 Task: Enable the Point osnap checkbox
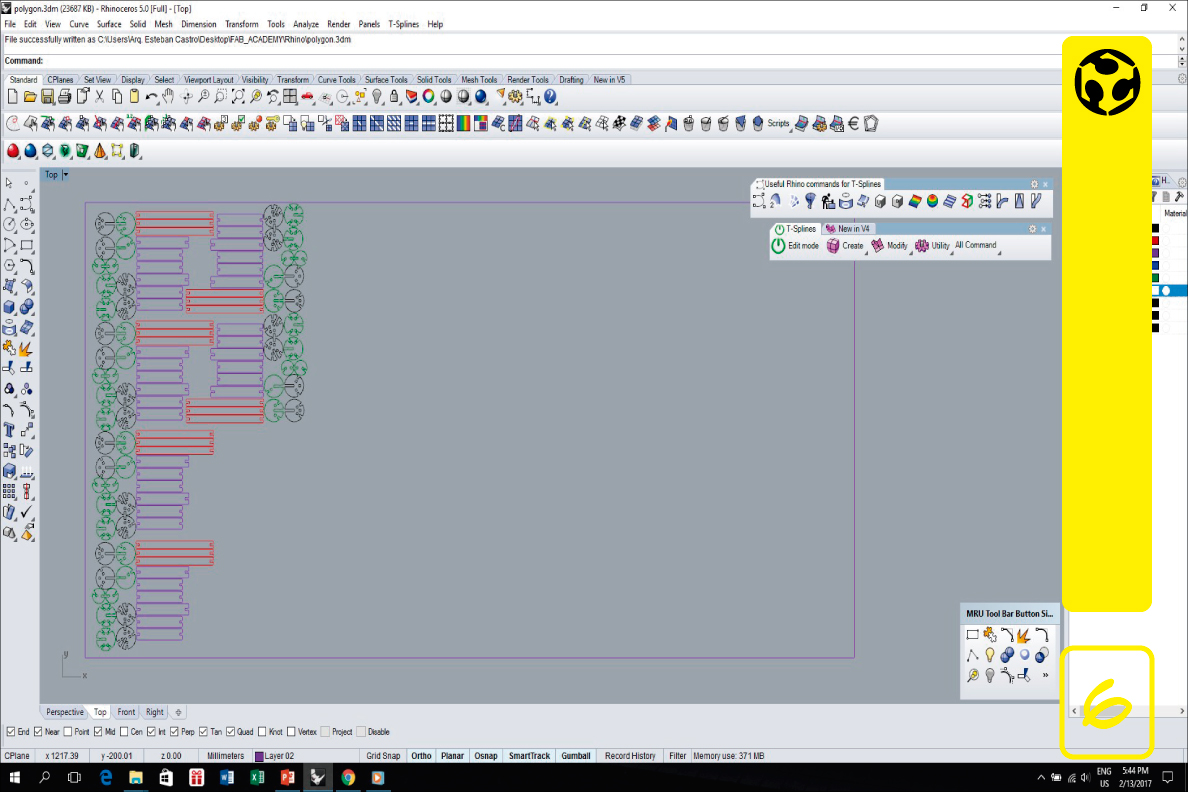[x=67, y=732]
